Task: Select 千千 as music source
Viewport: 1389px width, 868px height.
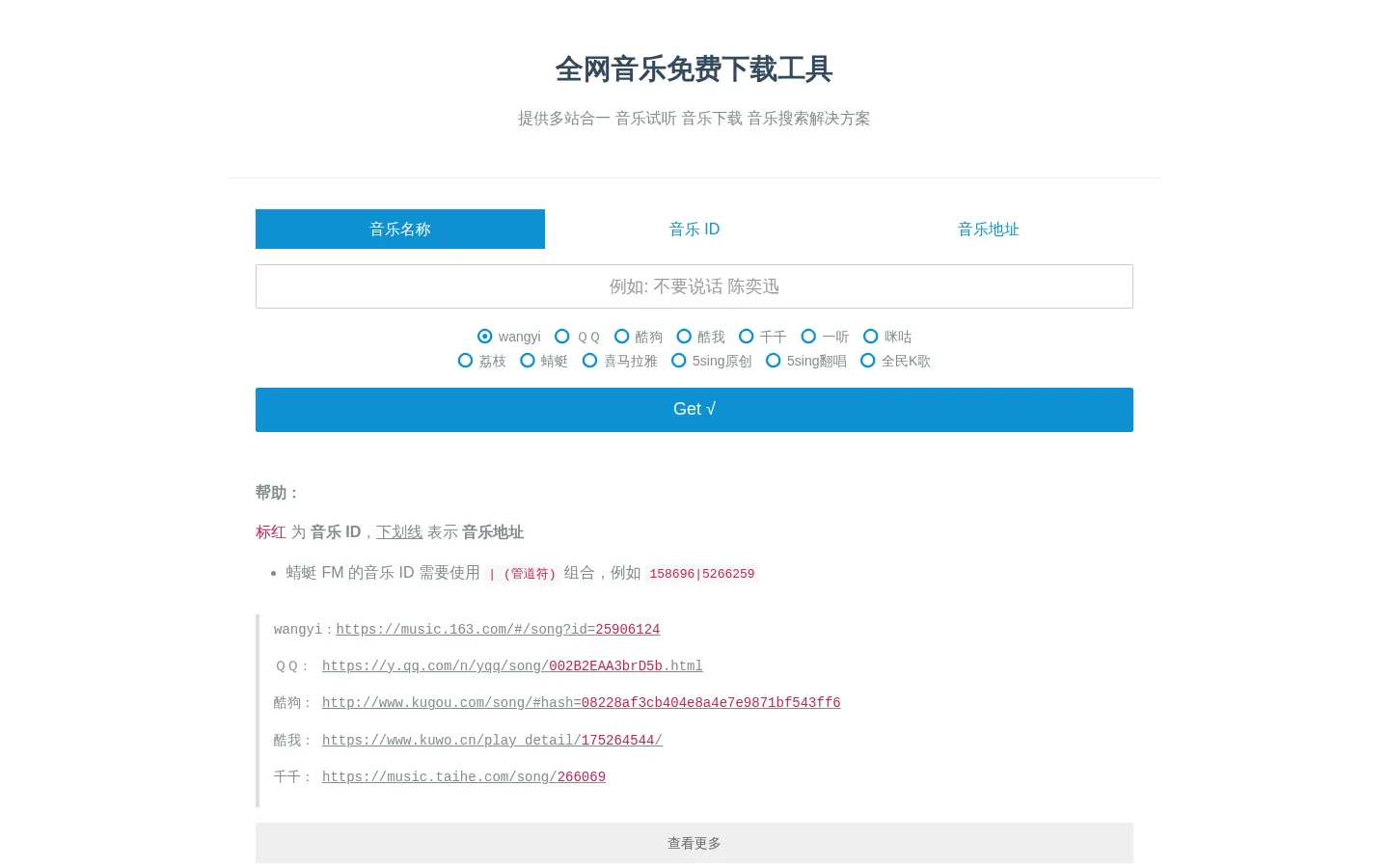Action: coord(747,337)
